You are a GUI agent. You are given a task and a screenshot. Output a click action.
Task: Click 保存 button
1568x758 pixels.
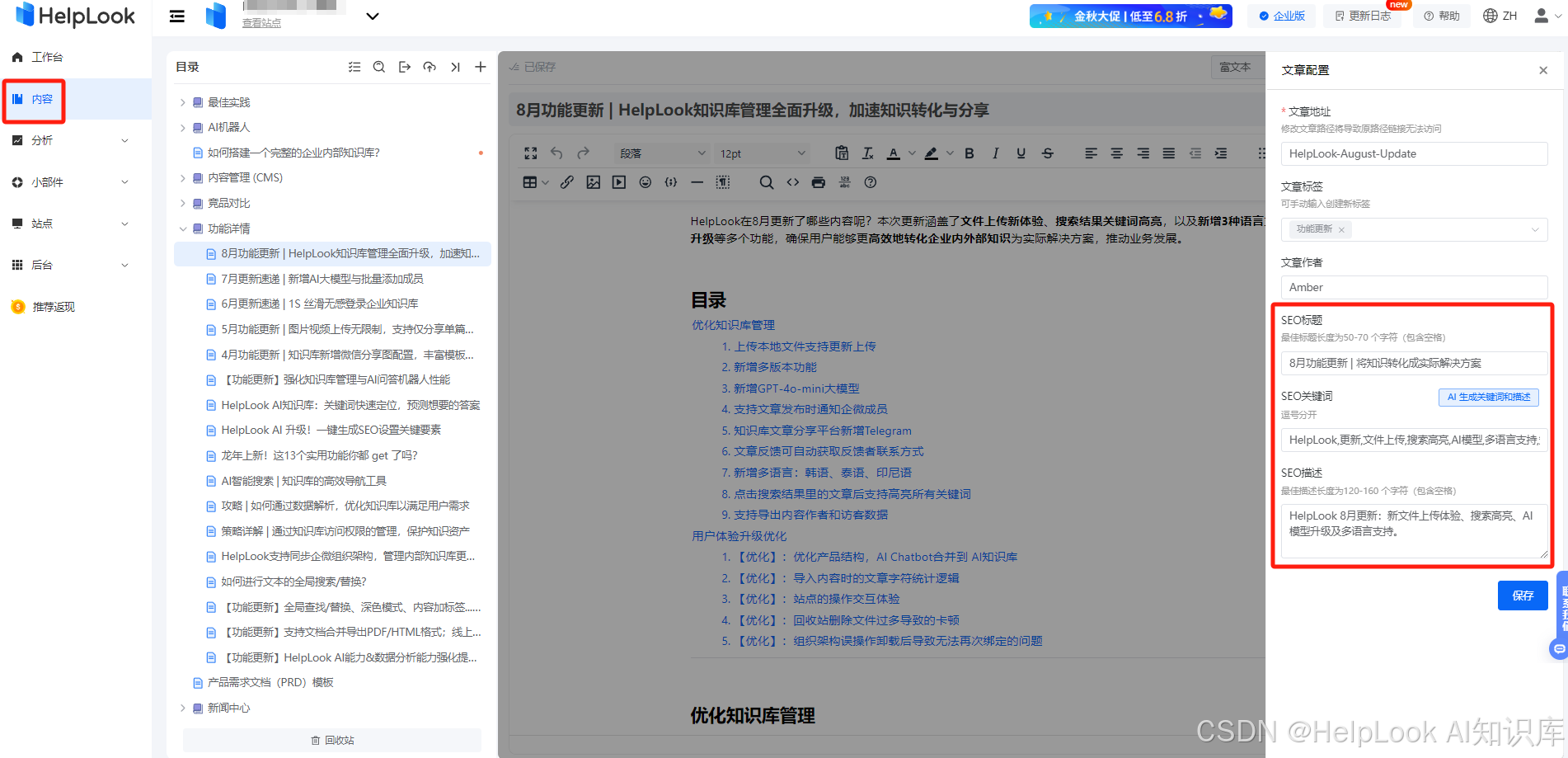coord(1523,595)
